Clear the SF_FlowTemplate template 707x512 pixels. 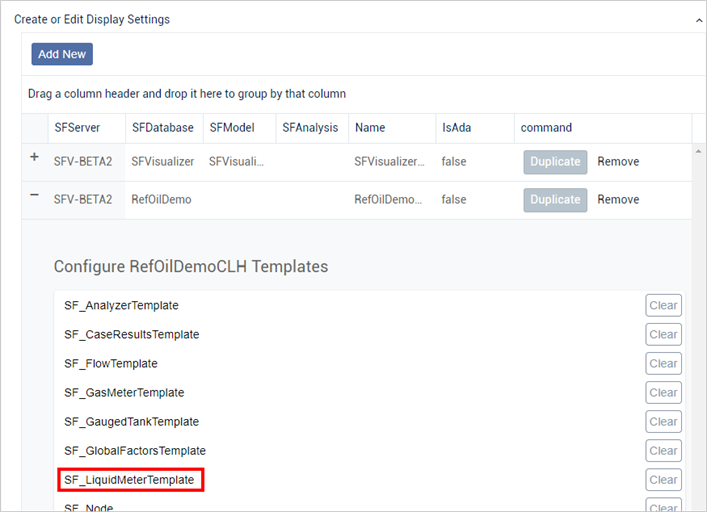pyautogui.click(x=663, y=364)
